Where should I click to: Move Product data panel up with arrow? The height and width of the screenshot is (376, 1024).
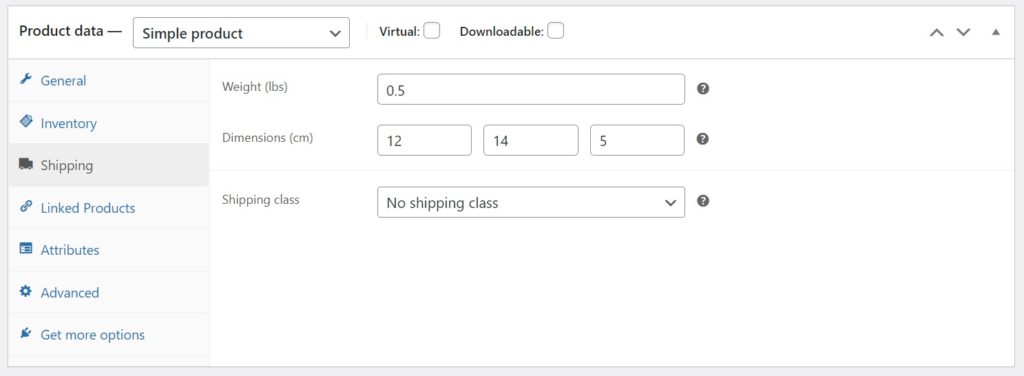[x=936, y=33]
